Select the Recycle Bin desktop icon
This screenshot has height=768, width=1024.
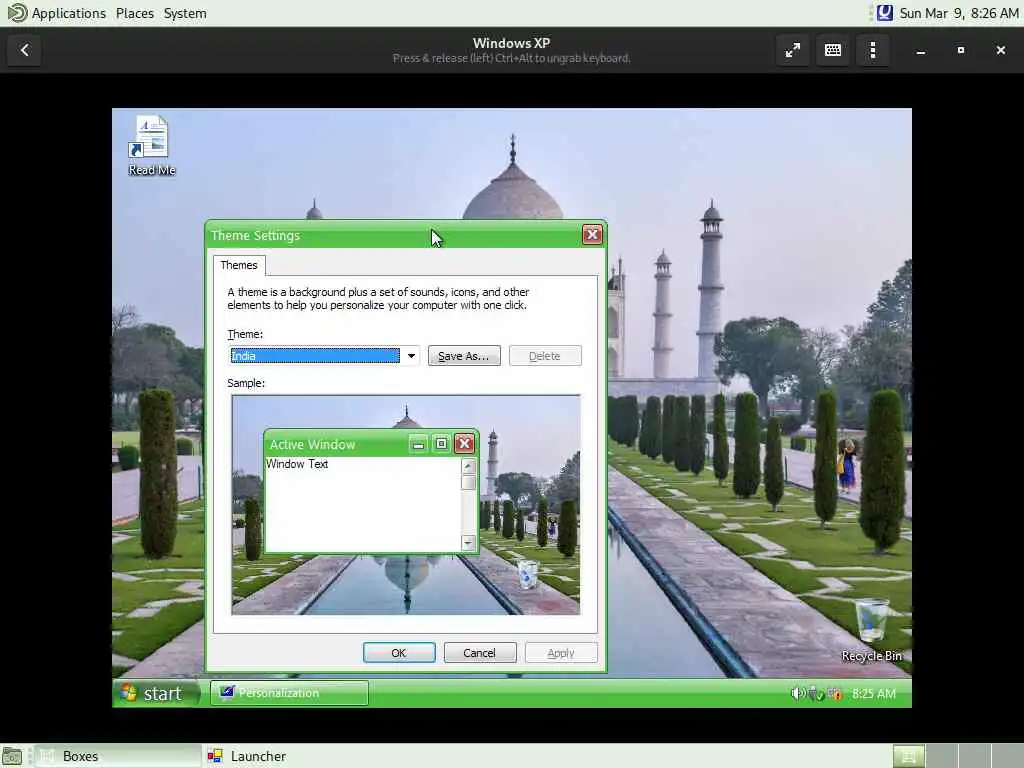coord(872,631)
